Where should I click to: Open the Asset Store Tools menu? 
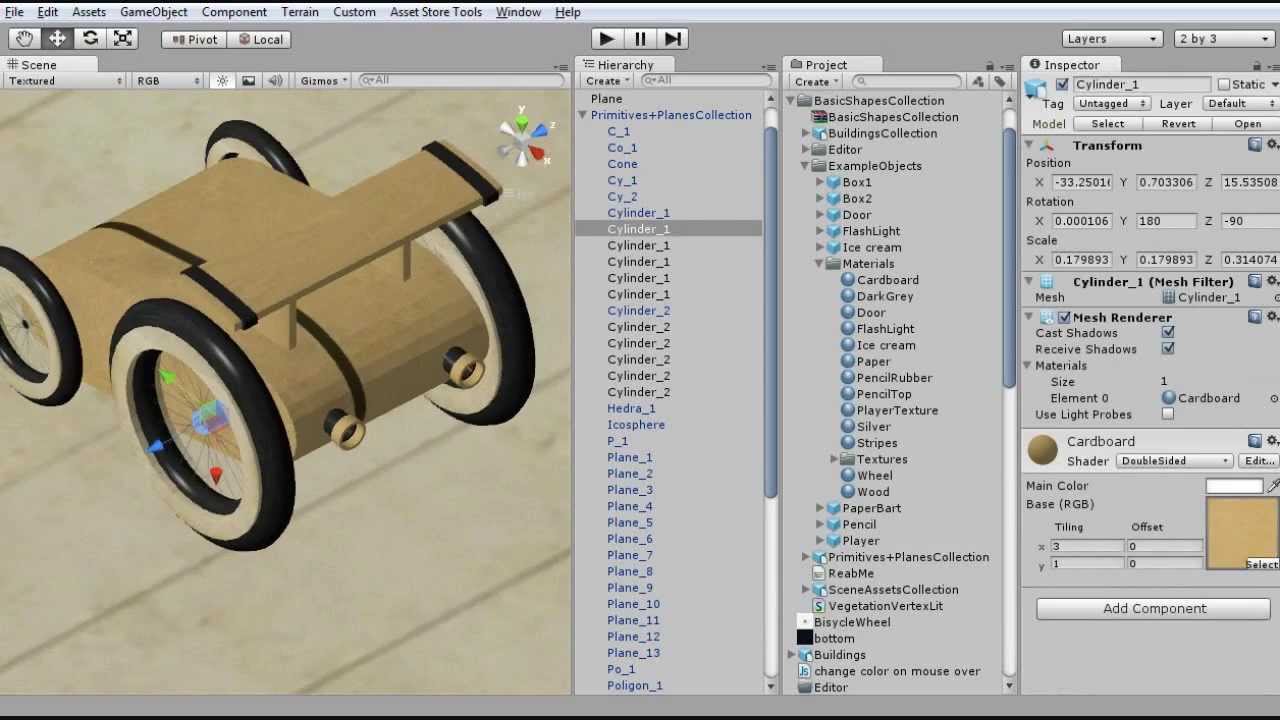coord(435,12)
